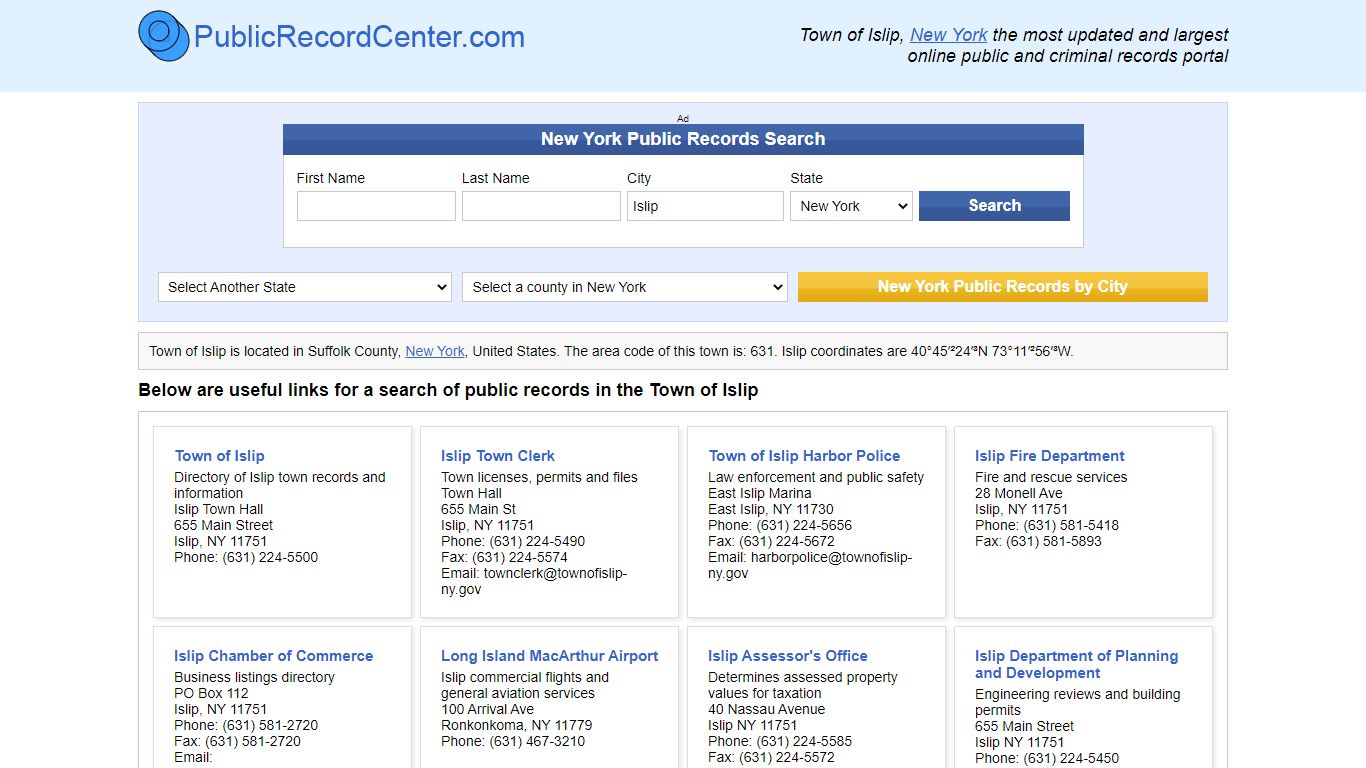Viewport: 1366px width, 768px height.
Task: Open the Town of Islip link
Action: (219, 456)
